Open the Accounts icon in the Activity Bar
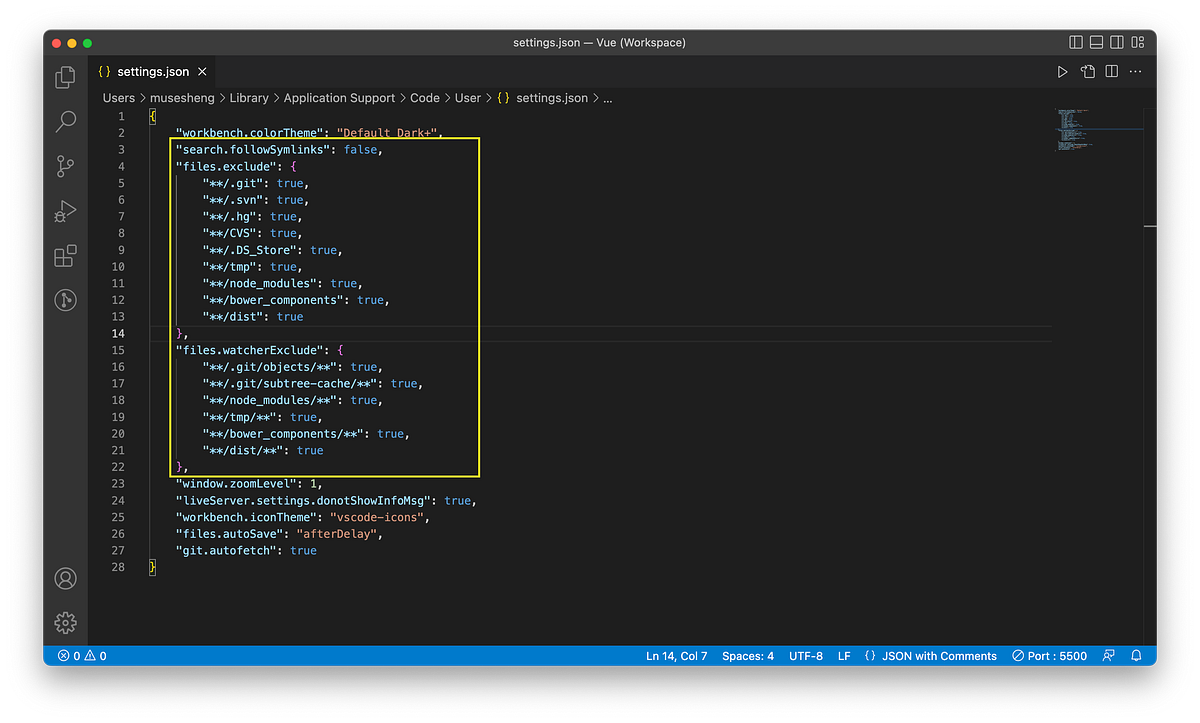The width and height of the screenshot is (1200, 723). (x=65, y=578)
